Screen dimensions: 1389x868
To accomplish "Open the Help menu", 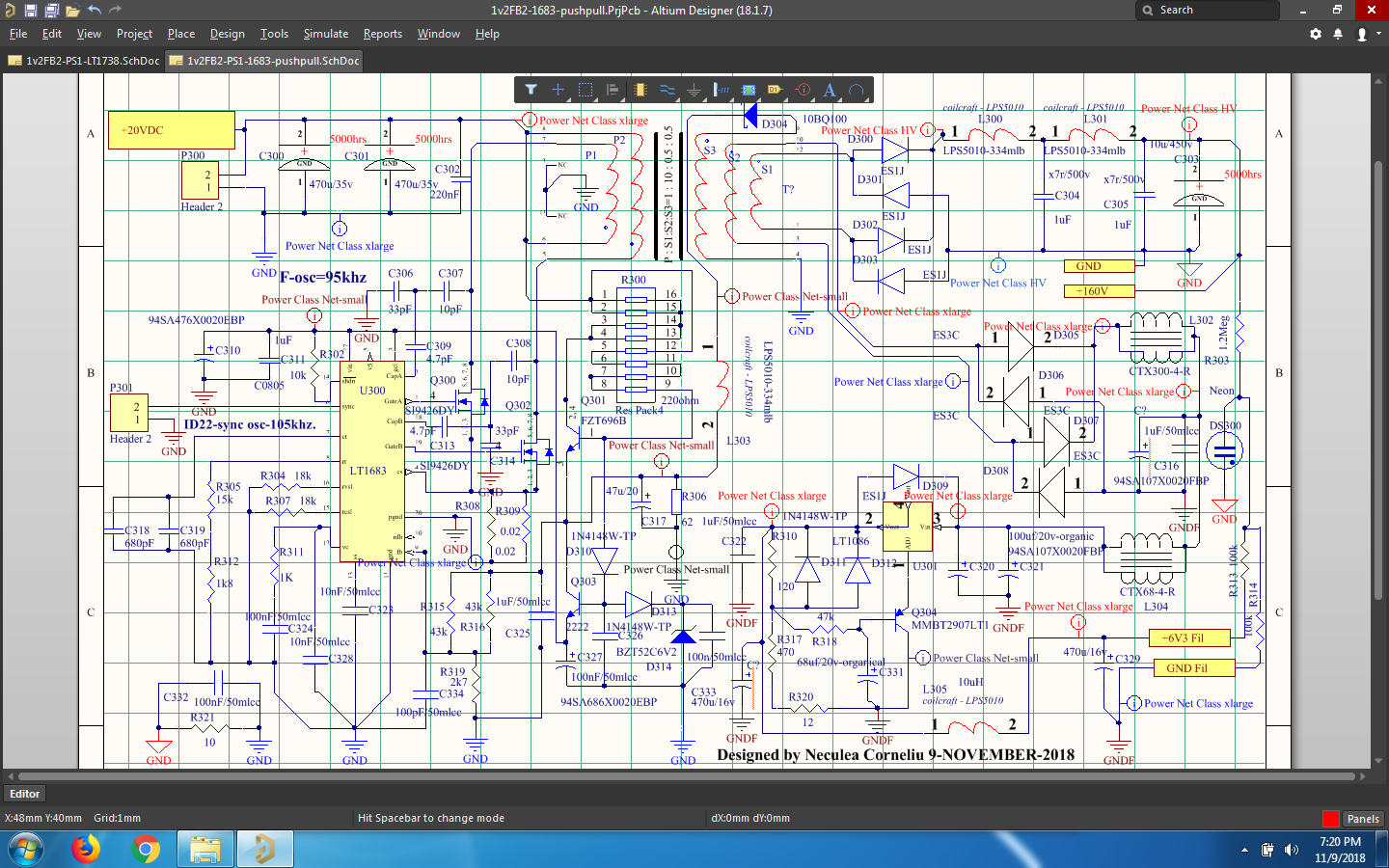I will 487,34.
